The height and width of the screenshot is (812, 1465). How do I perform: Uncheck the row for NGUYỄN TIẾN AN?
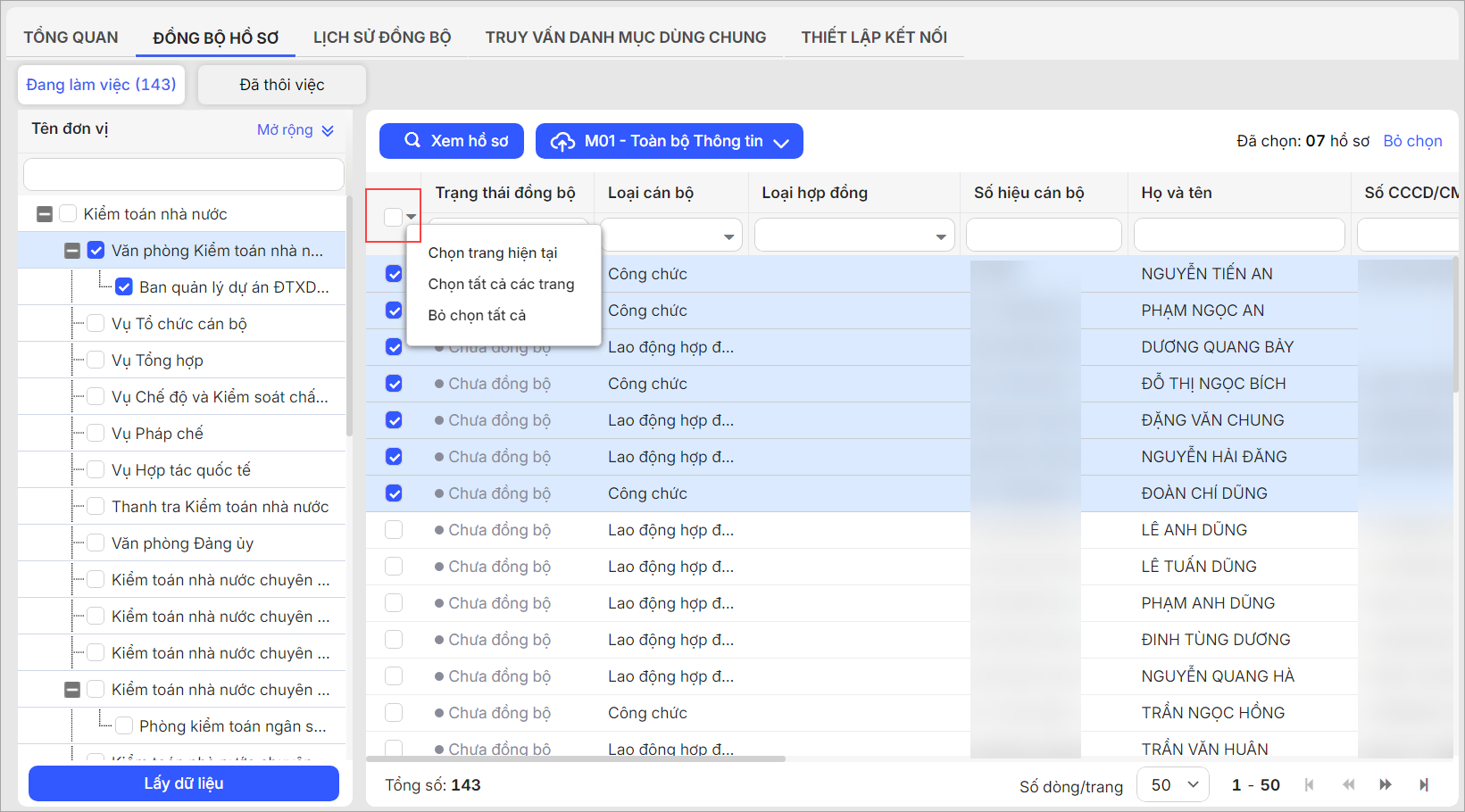pyautogui.click(x=394, y=274)
